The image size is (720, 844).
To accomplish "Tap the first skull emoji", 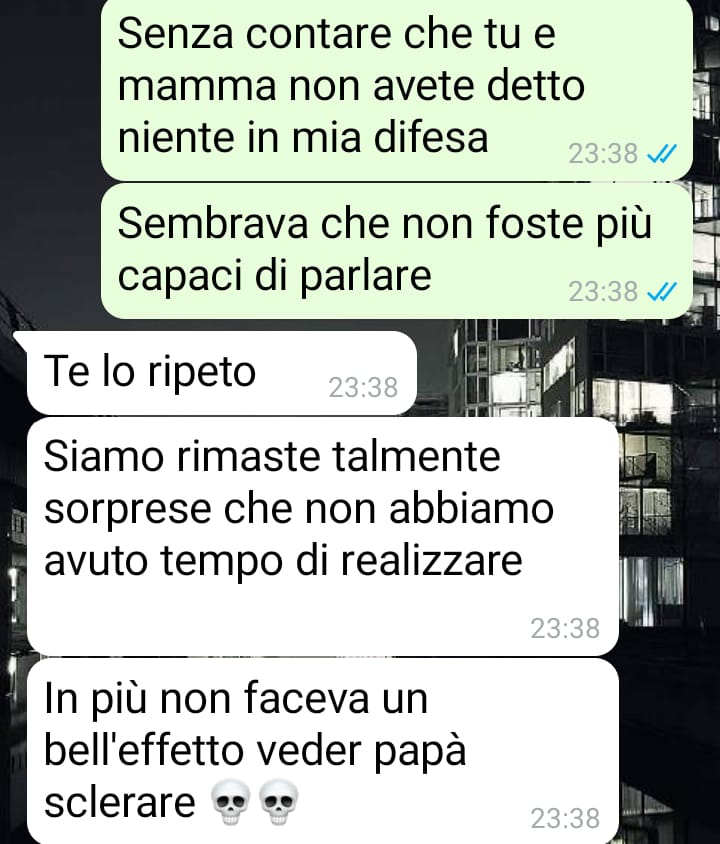I will 230,803.
